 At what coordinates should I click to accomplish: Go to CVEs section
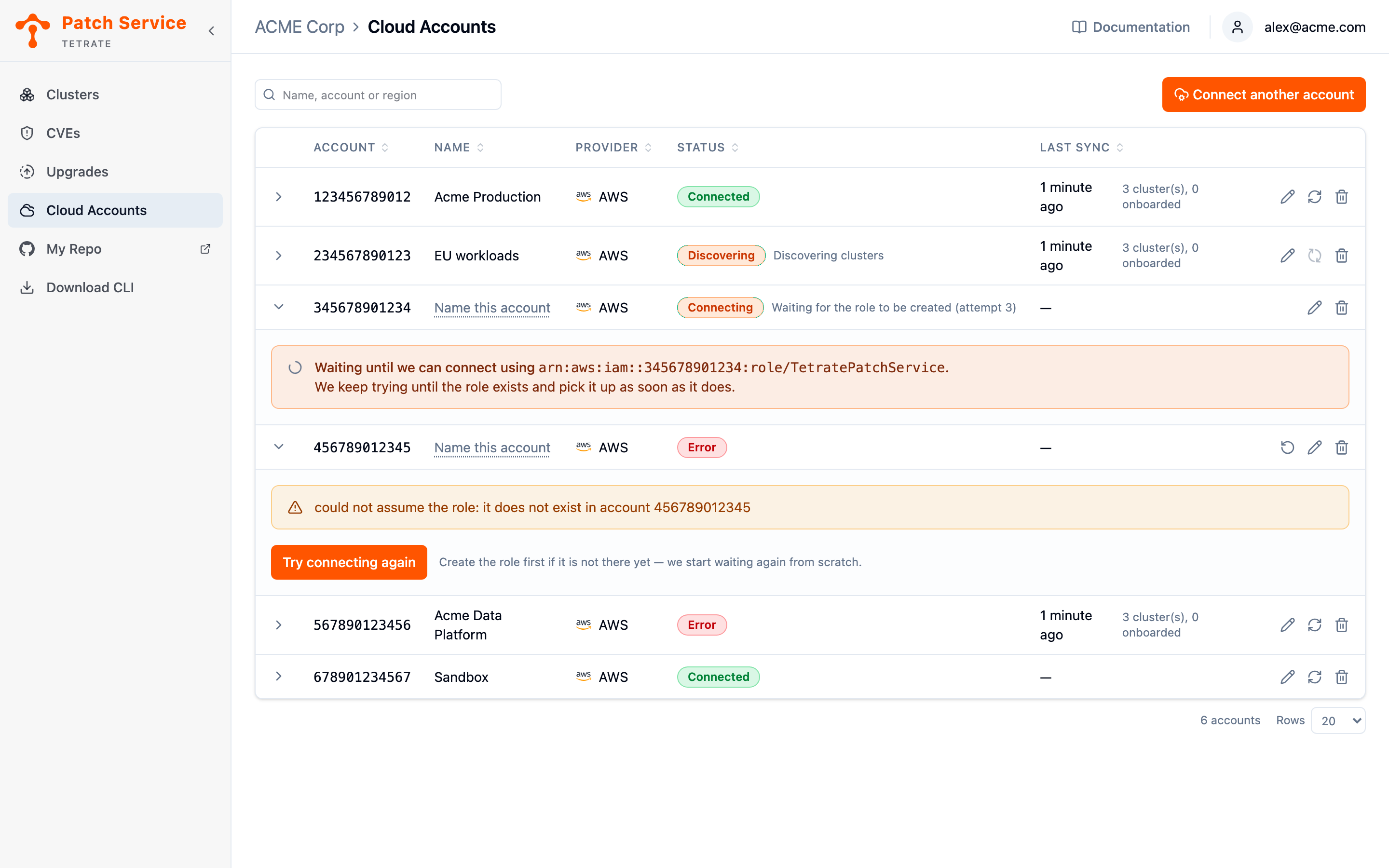coord(115,133)
